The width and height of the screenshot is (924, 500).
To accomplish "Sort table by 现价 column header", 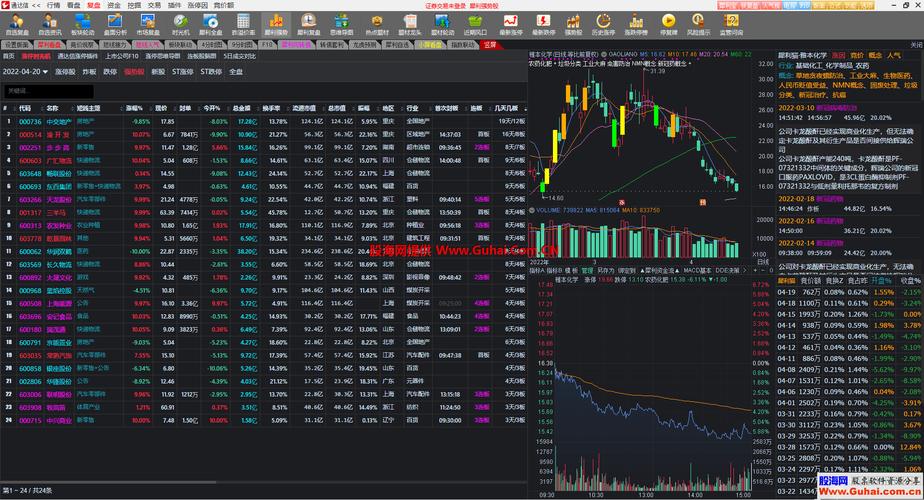I will coord(161,108).
